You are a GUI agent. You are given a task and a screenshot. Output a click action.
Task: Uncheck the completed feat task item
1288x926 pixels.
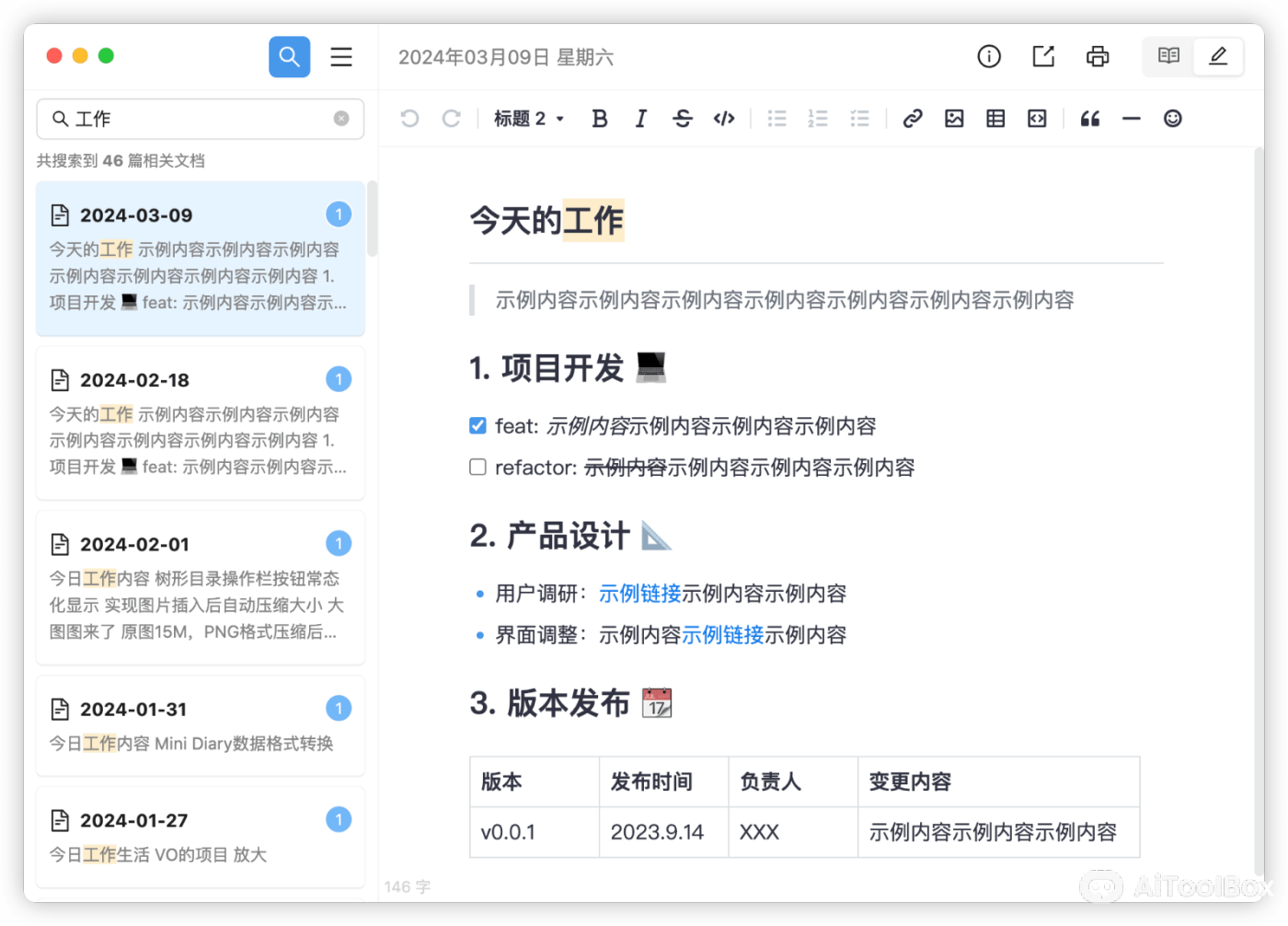[477, 425]
